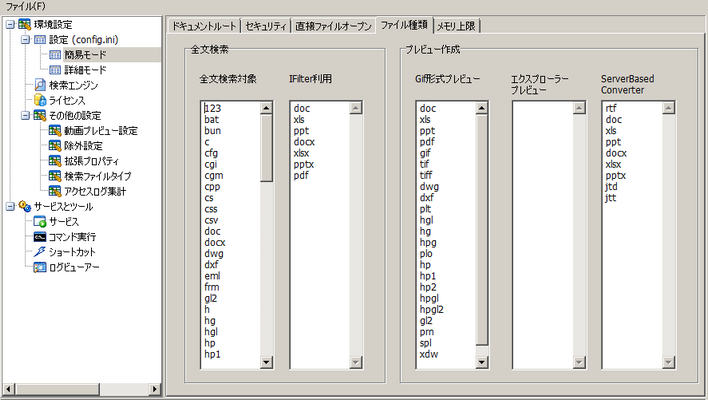
Task: Click the ショートカット lightning icon
Action: [x=40, y=252]
